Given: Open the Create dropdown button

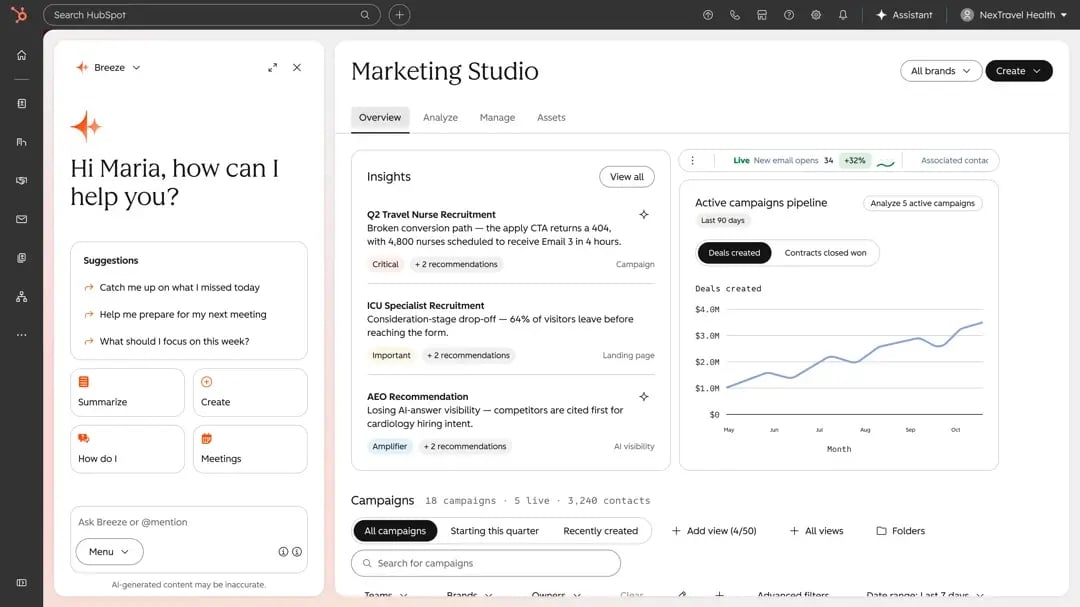Looking at the screenshot, I should click(1019, 71).
